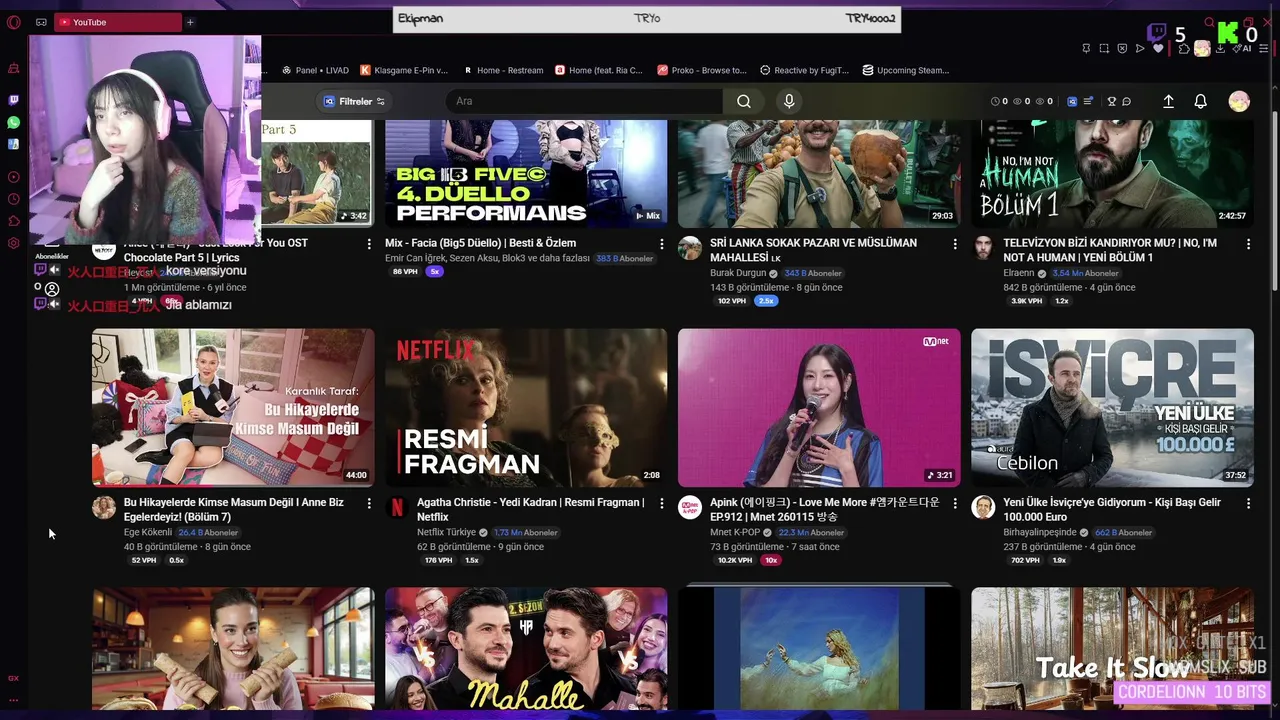Open the upload arrow icon
This screenshot has height=720, width=1280.
(x=1168, y=101)
